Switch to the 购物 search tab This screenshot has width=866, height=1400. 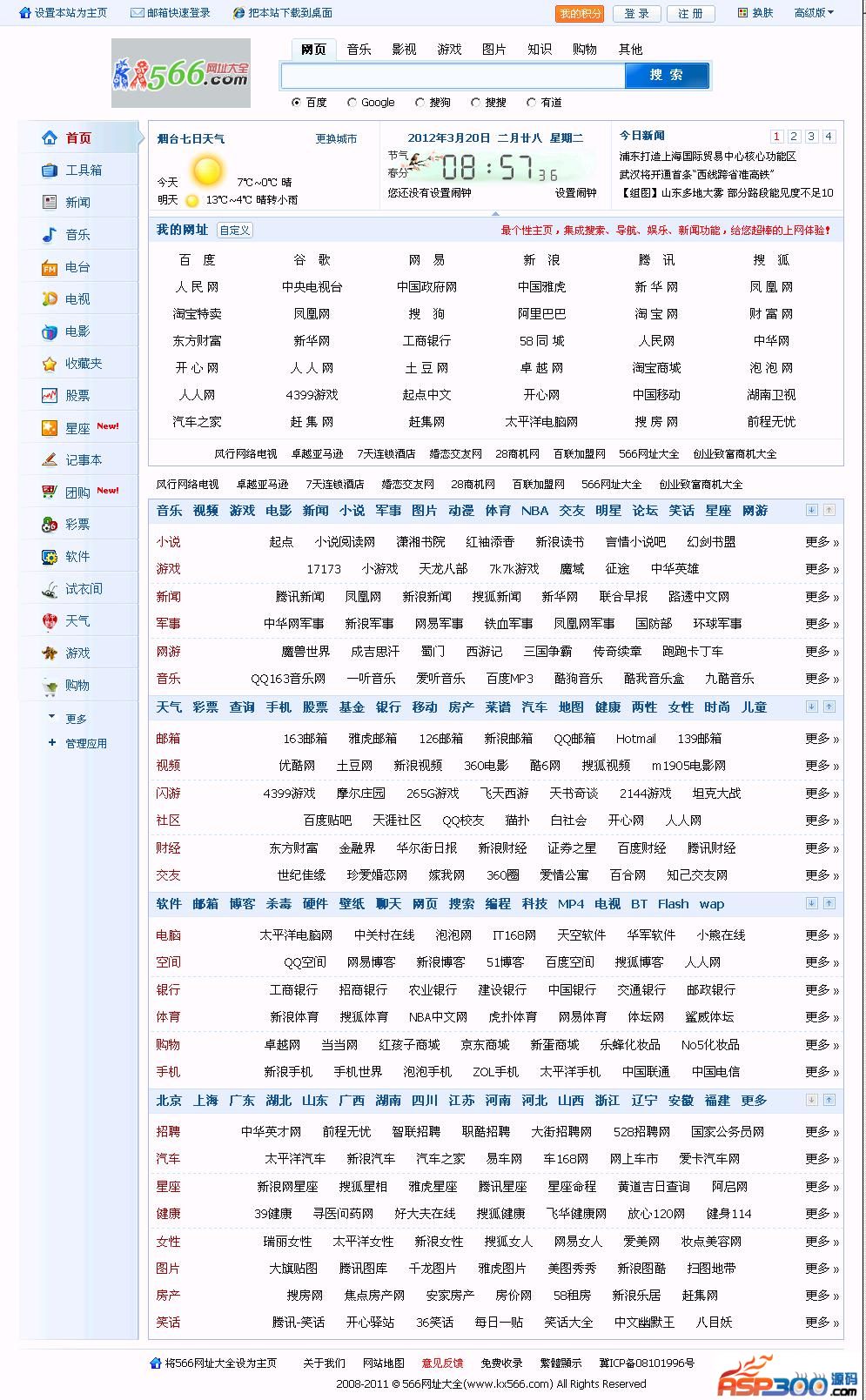[585, 50]
